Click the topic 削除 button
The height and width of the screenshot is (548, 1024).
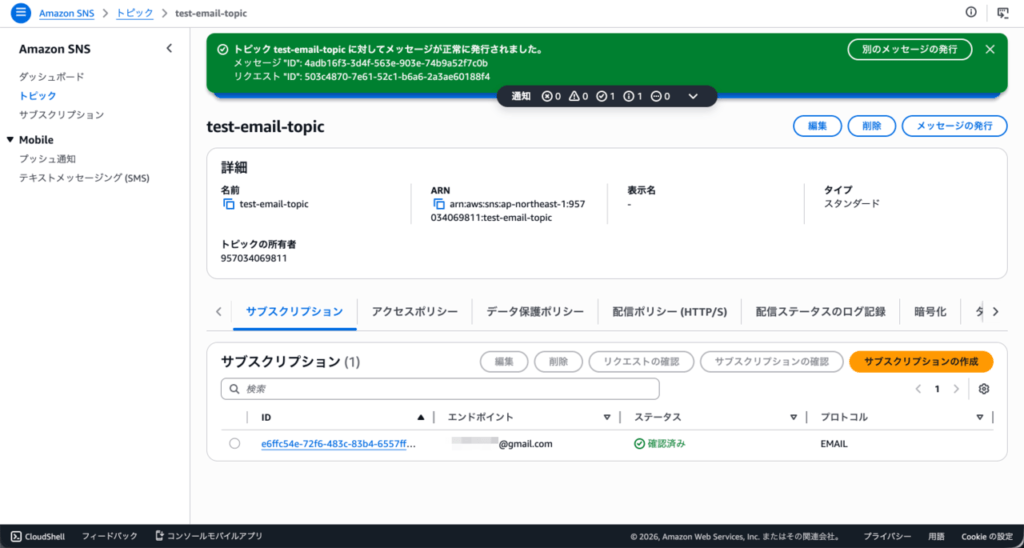pos(872,126)
